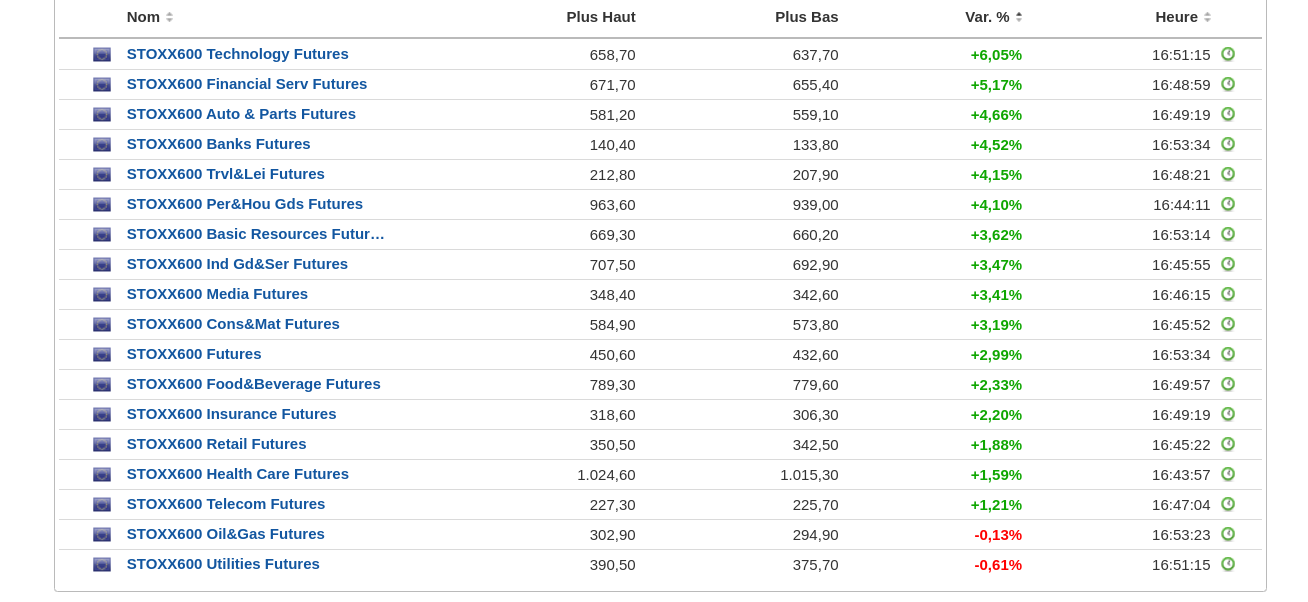
Task: Open the STOXX600 Food&Beverage Futures link
Action: (x=253, y=384)
